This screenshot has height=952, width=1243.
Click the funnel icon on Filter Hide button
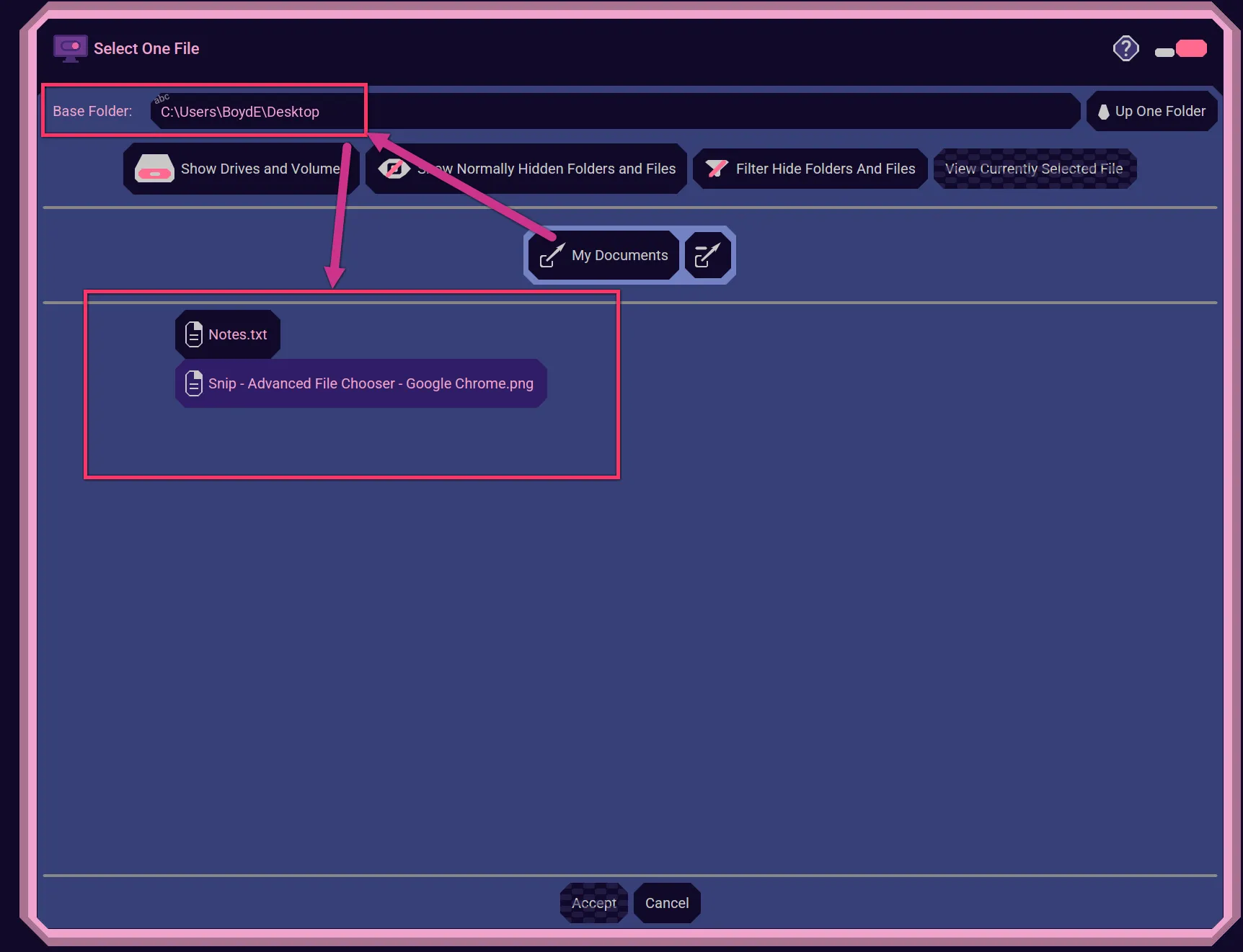[717, 169]
